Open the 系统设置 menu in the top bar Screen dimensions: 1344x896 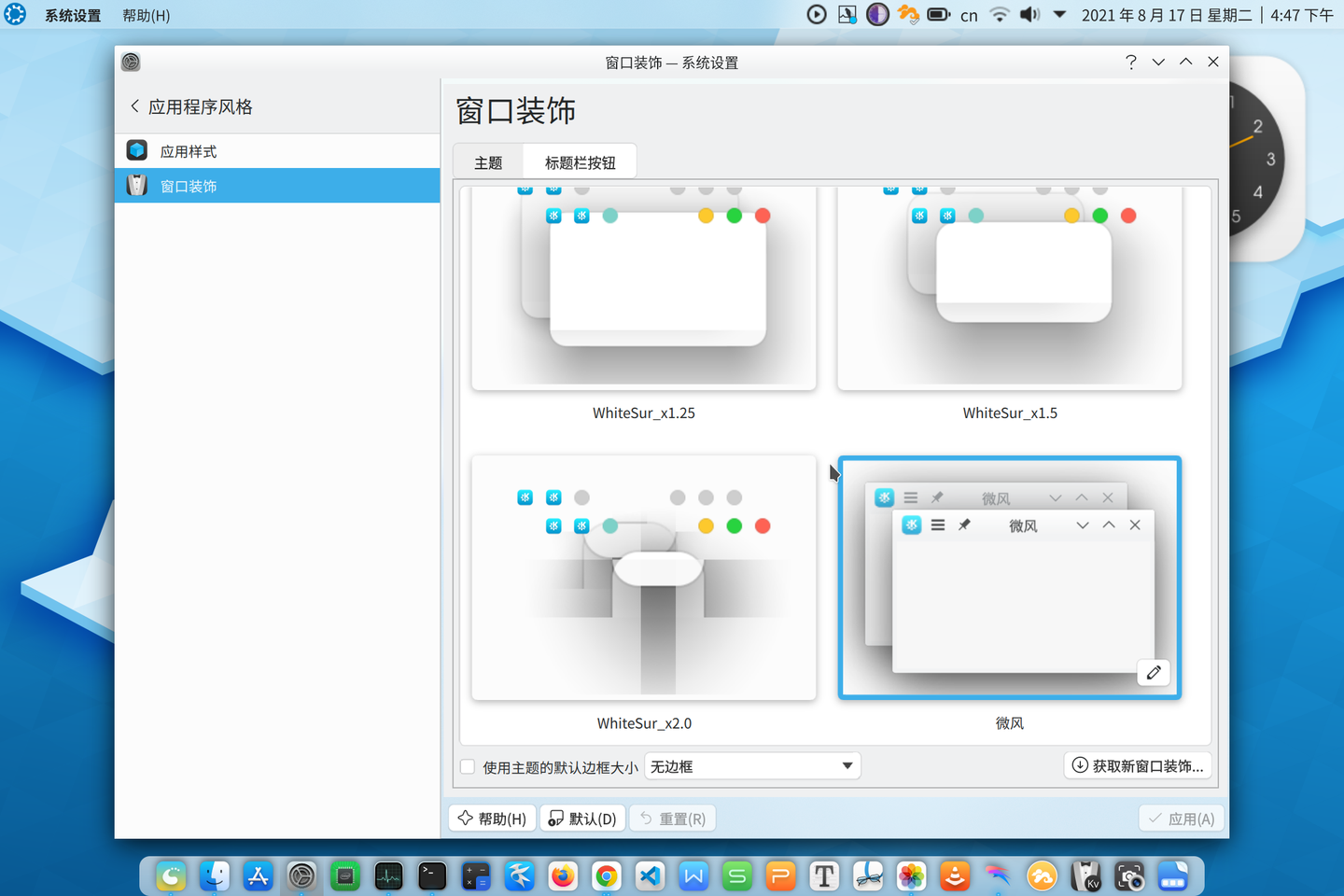[x=73, y=16]
